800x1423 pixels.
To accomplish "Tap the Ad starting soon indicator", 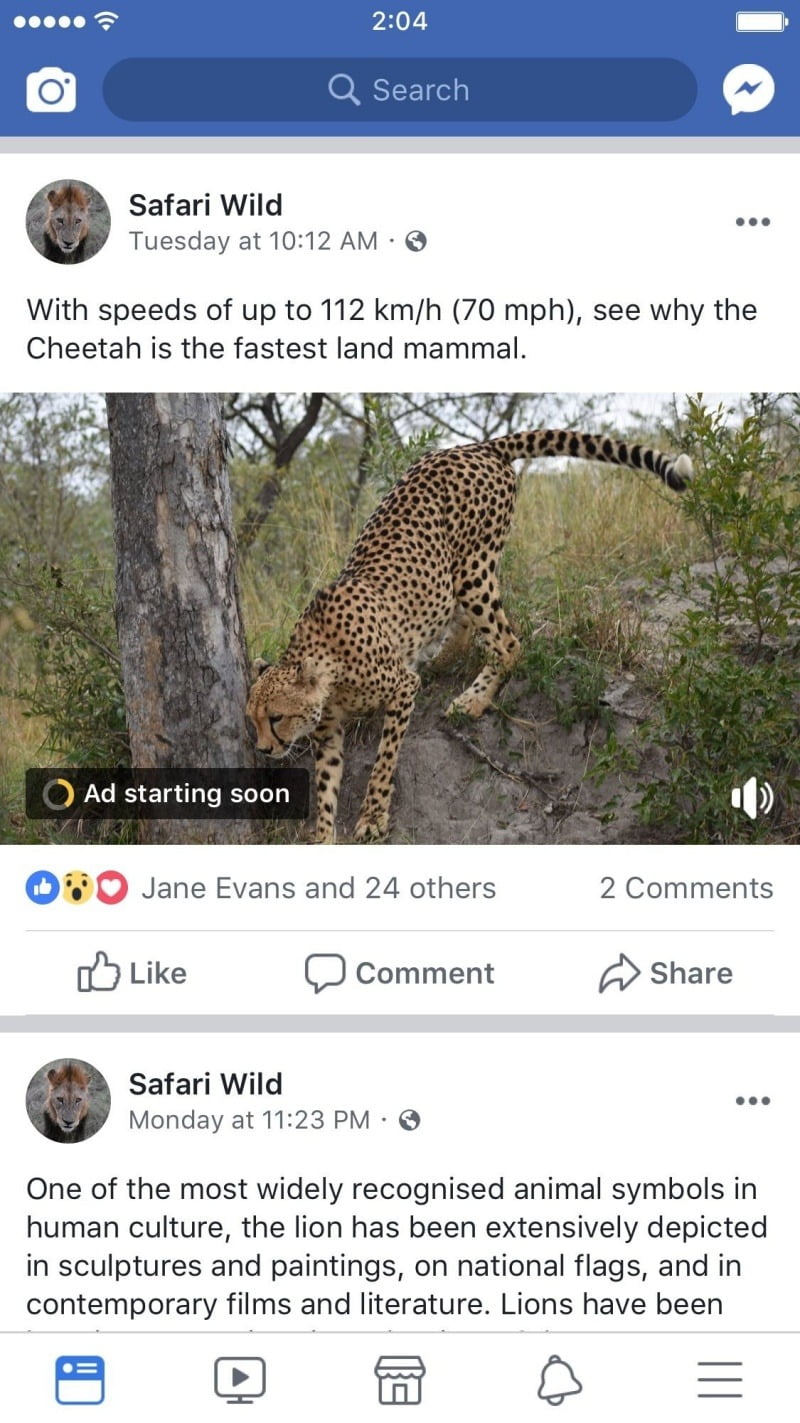I will click(167, 794).
